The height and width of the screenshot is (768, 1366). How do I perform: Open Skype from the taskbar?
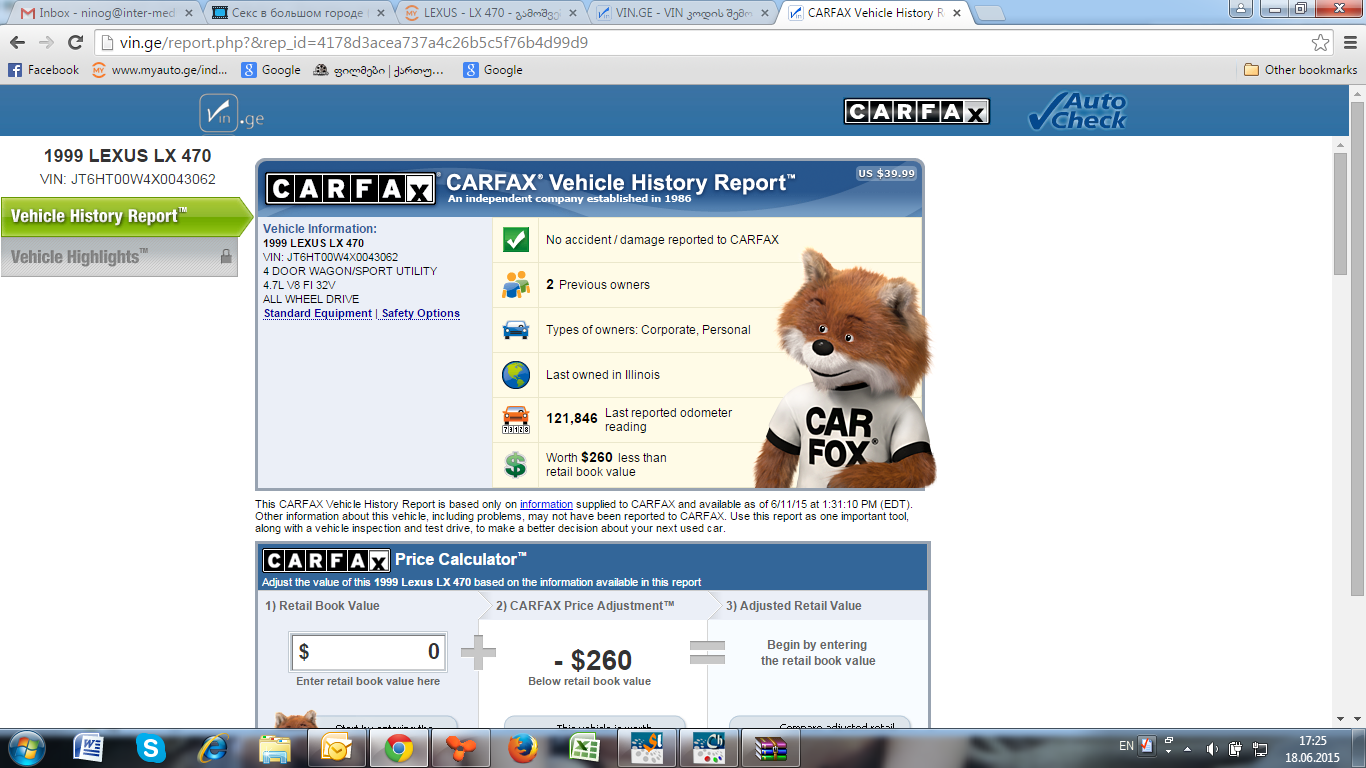point(151,748)
